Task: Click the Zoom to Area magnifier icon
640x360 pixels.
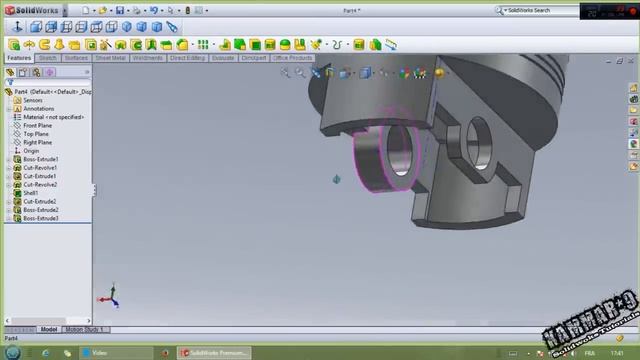Action: pos(300,73)
